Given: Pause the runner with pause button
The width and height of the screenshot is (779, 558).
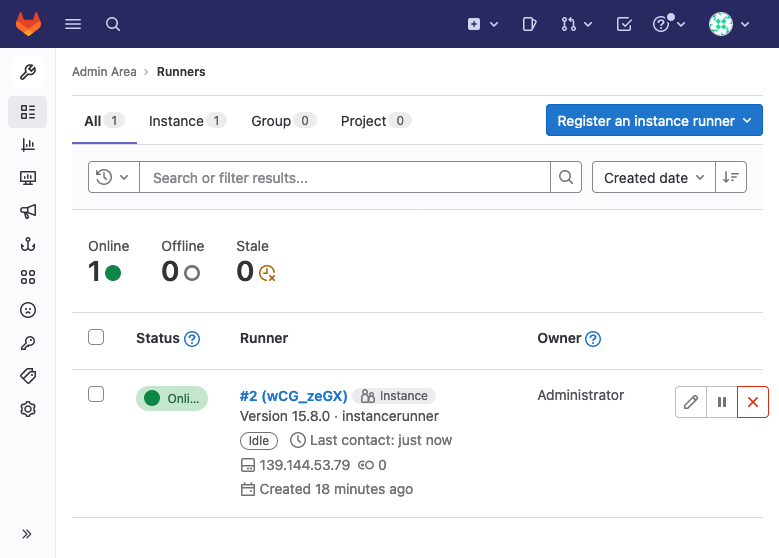Looking at the screenshot, I should [x=722, y=402].
